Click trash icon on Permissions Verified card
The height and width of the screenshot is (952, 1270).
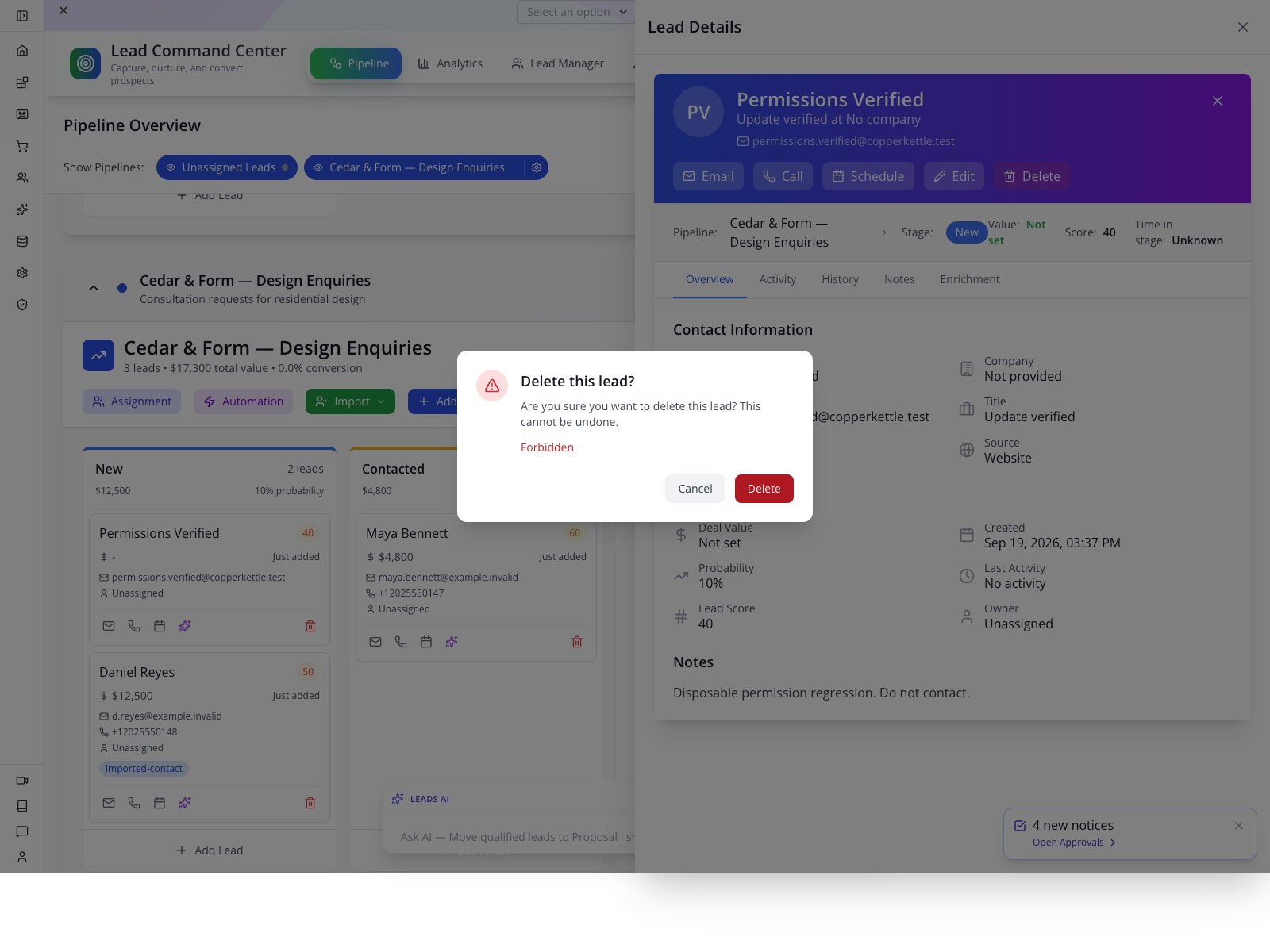[x=310, y=626]
